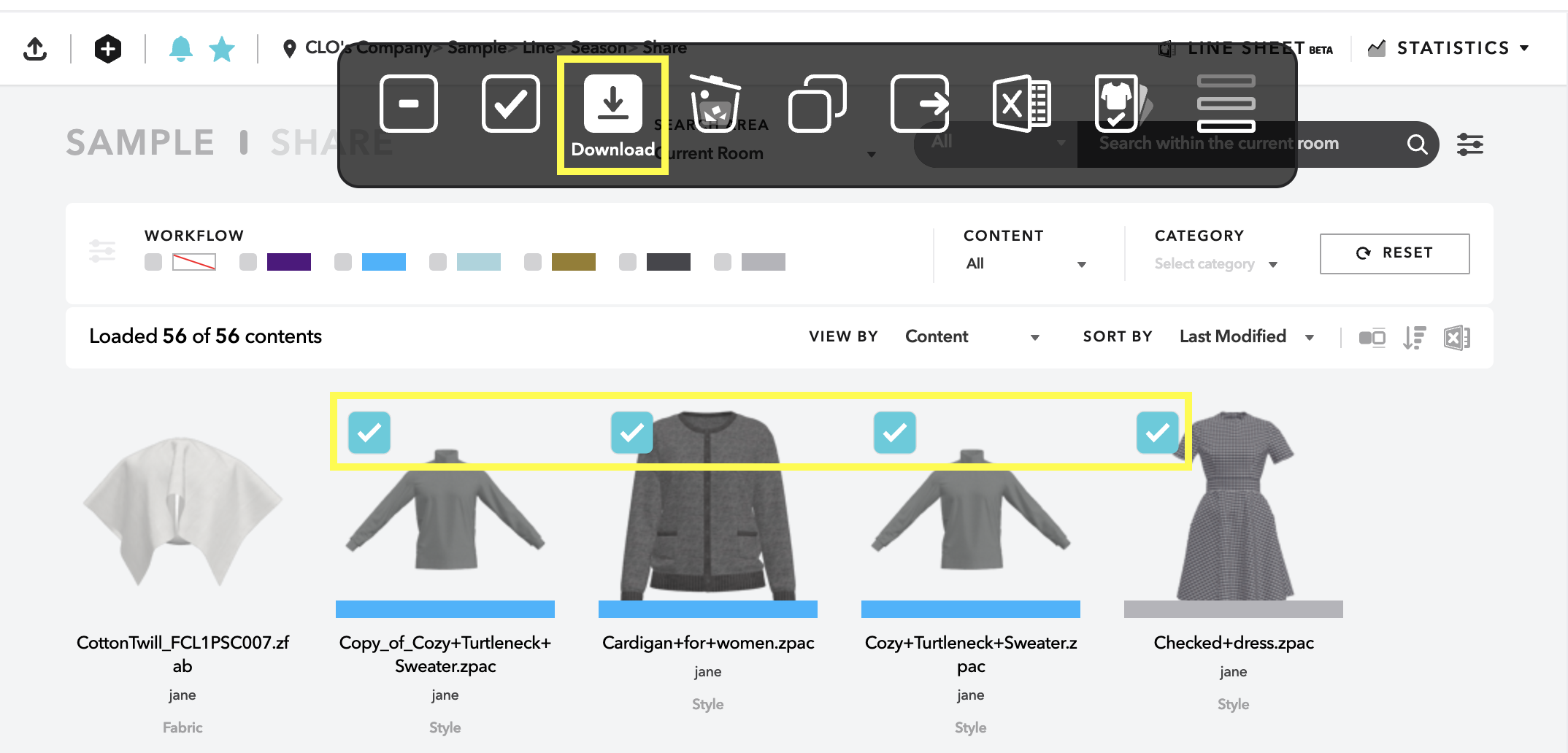
Task: Click Share breadcrumb link
Action: (x=664, y=48)
